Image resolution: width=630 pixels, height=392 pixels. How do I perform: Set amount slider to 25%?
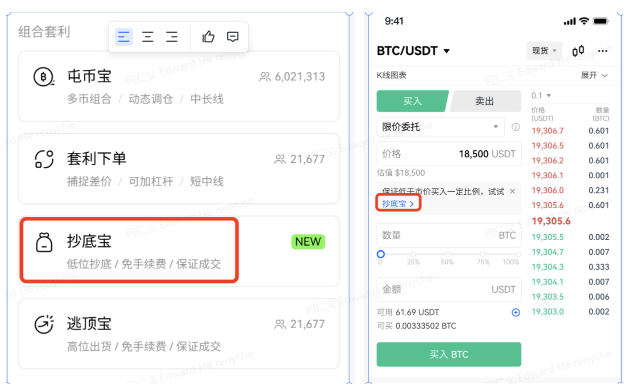(x=413, y=254)
